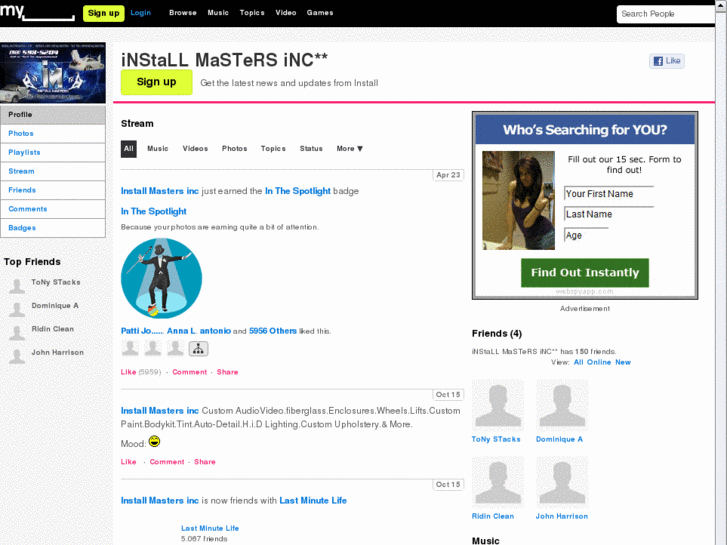Click Share on the badge post
Screen dimensions: 727x545
point(227,372)
